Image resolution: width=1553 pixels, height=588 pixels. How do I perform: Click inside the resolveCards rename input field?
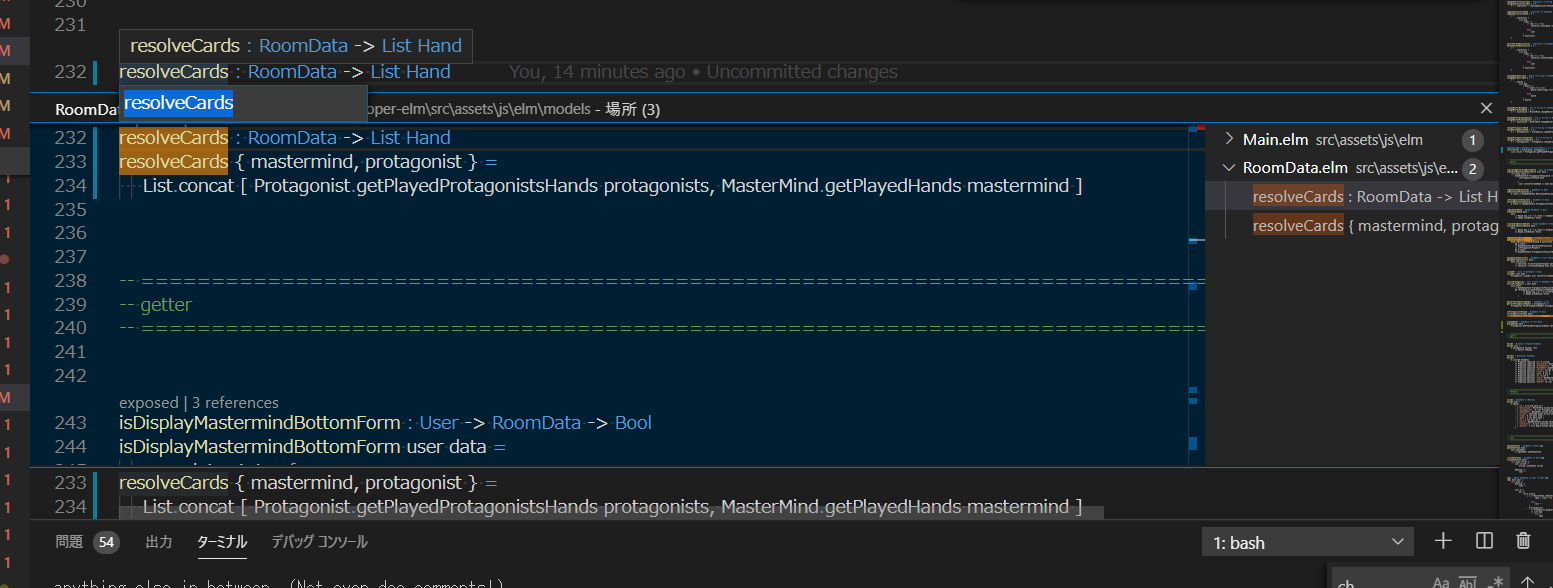(x=243, y=102)
